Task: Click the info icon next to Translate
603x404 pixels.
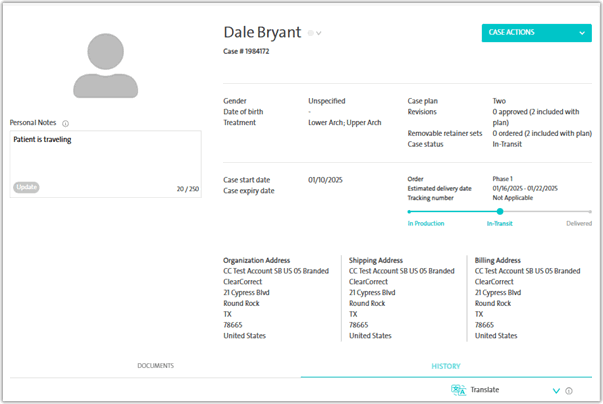Action: tap(569, 391)
